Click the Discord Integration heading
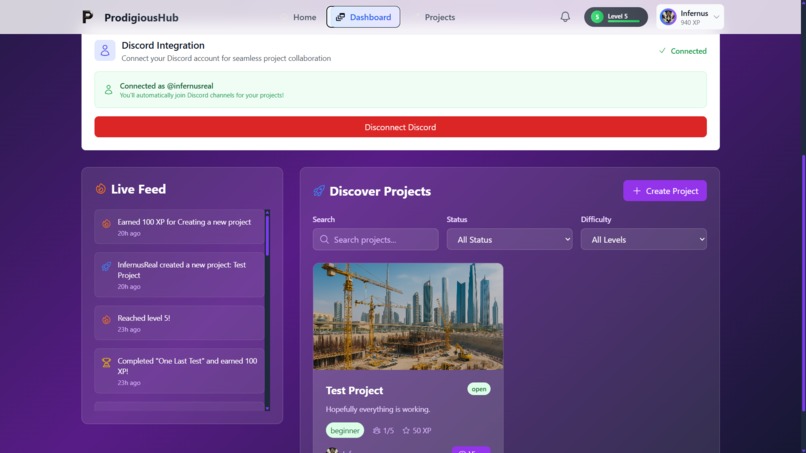This screenshot has width=806, height=453. click(x=163, y=45)
